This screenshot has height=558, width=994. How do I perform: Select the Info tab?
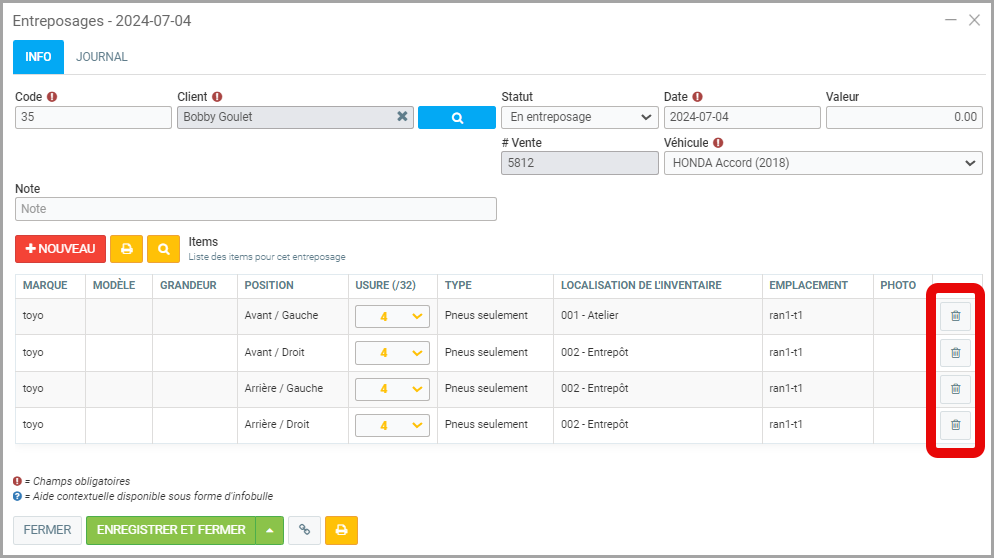(38, 57)
